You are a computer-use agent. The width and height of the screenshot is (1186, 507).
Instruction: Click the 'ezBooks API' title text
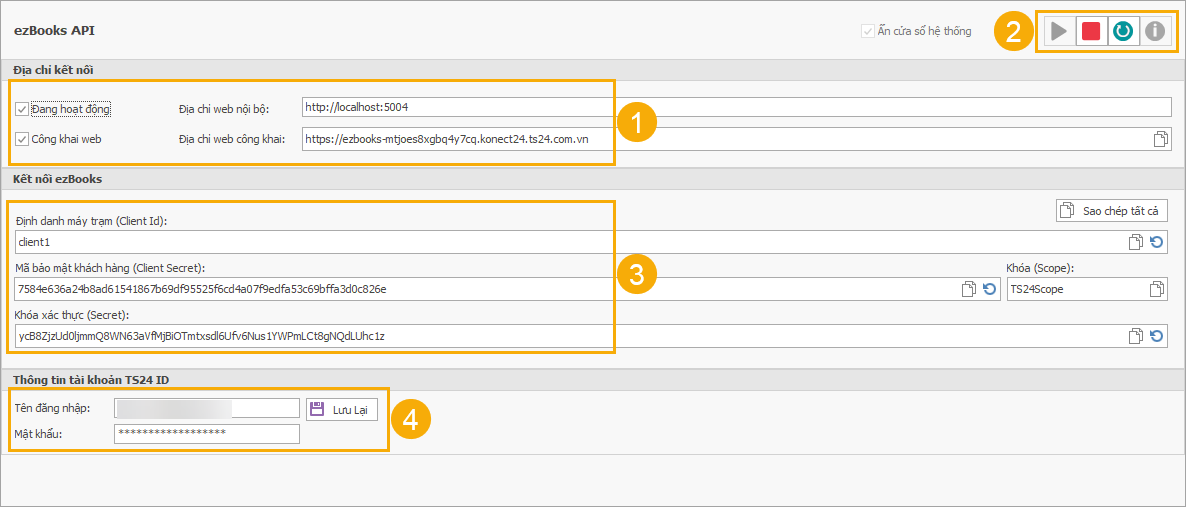click(54, 31)
